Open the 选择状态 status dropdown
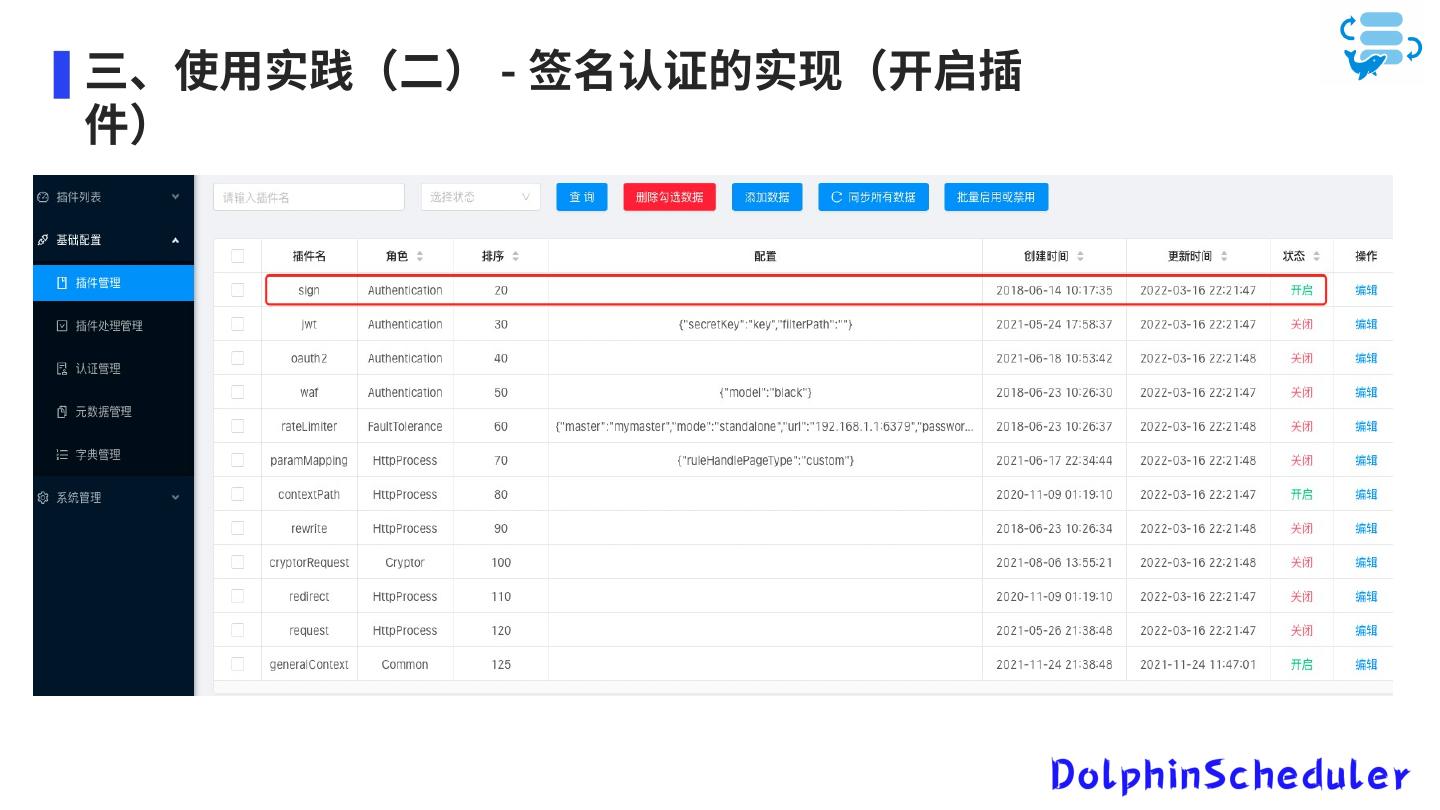Screen dimensions: 1440x810 [480, 197]
